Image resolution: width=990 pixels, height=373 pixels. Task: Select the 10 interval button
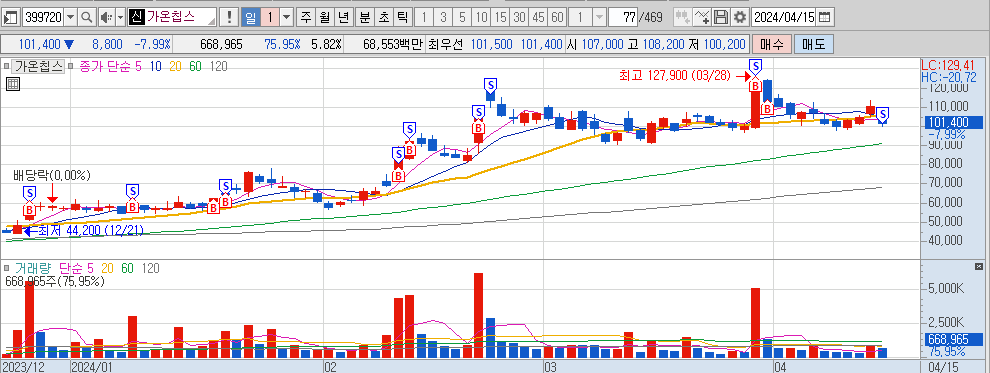click(481, 17)
